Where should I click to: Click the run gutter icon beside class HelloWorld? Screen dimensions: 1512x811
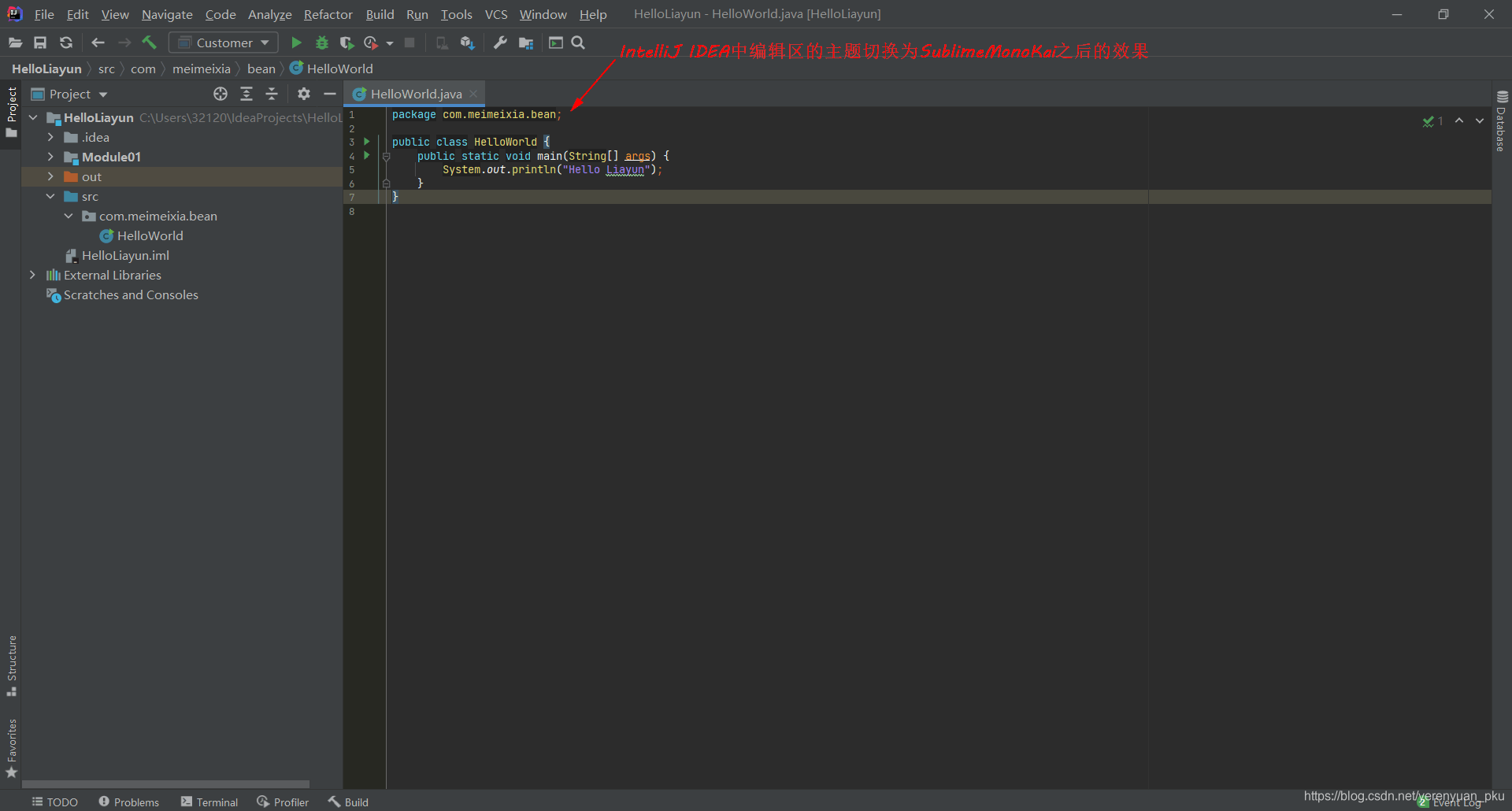pos(366,142)
